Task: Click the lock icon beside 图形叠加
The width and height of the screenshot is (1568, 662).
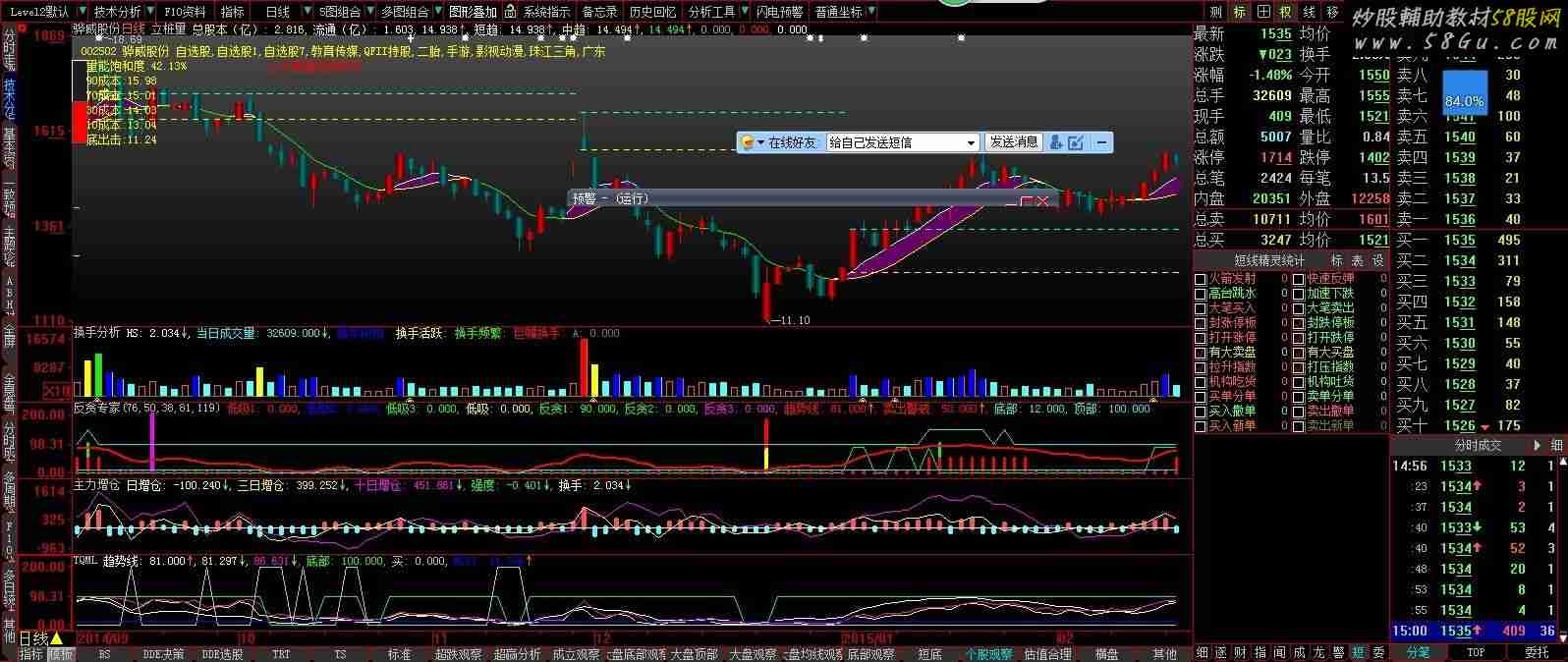Action: (x=510, y=12)
